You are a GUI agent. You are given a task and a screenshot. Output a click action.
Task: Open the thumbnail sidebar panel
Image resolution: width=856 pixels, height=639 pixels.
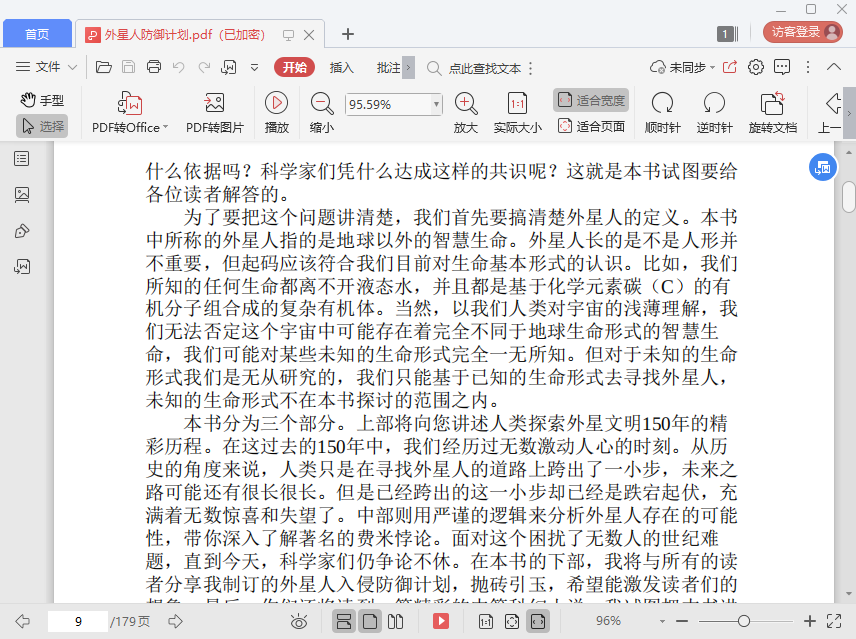[22, 195]
